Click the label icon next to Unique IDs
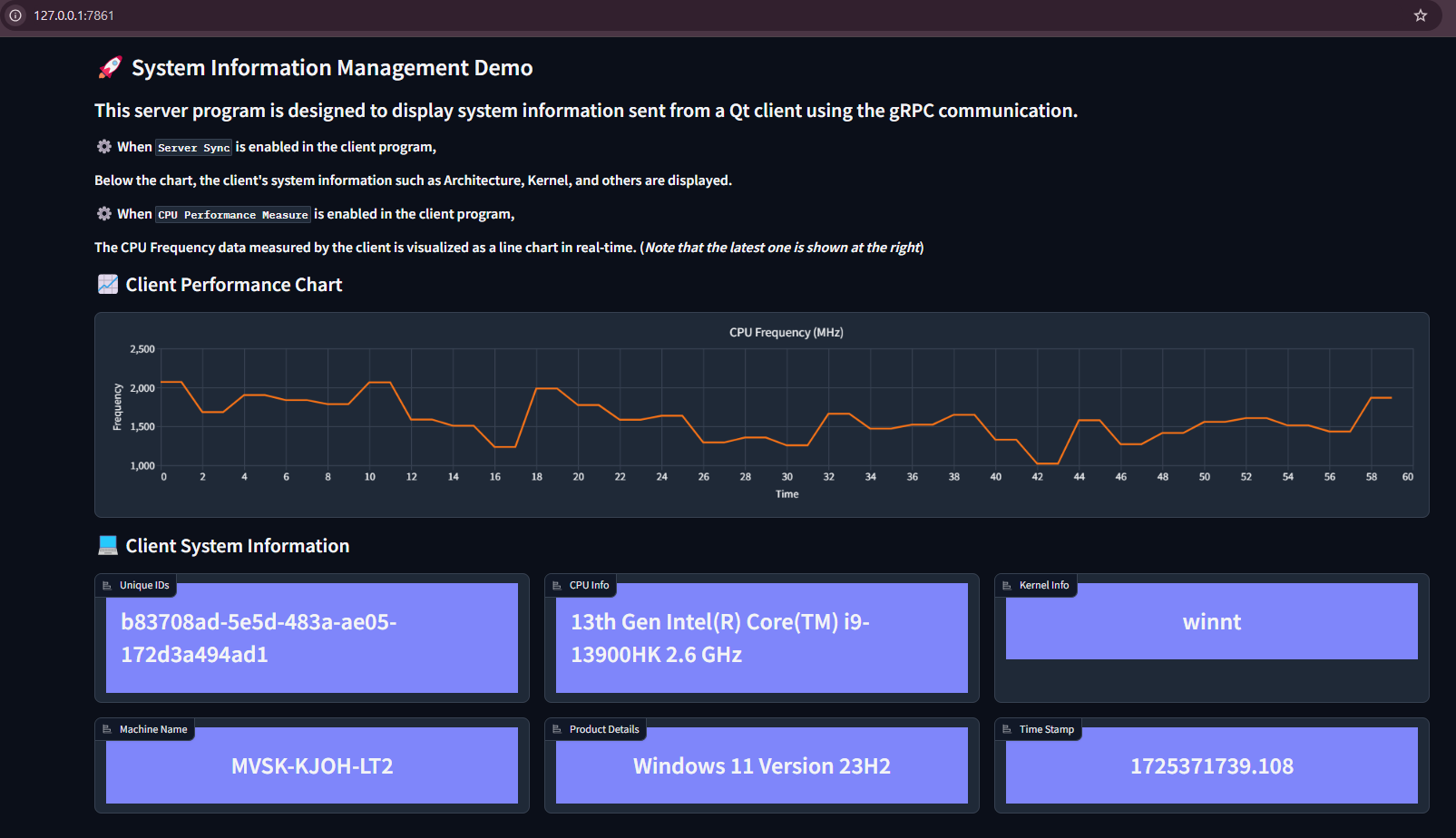The image size is (1456, 838). pyautogui.click(x=108, y=585)
